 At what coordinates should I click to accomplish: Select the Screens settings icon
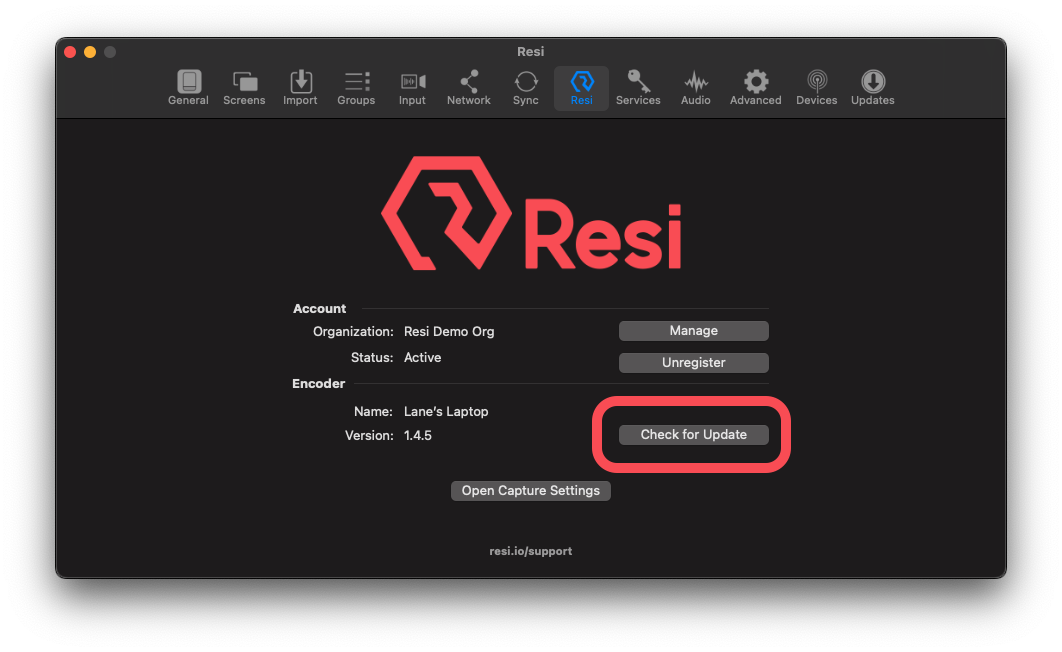click(244, 87)
